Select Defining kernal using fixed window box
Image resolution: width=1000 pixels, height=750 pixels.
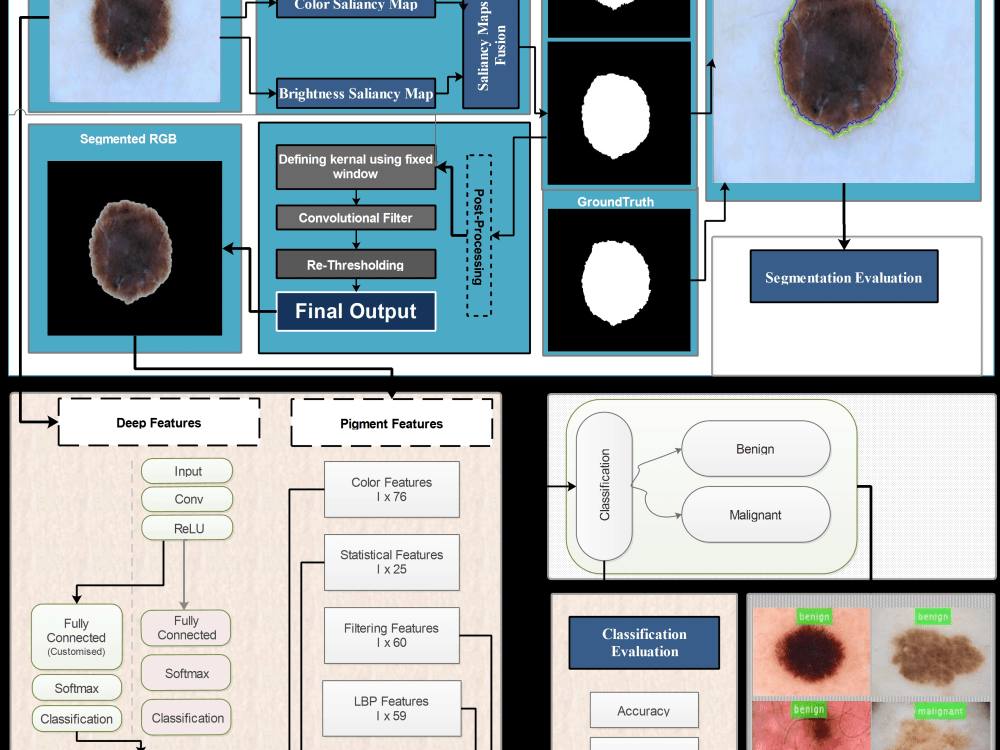(x=356, y=166)
